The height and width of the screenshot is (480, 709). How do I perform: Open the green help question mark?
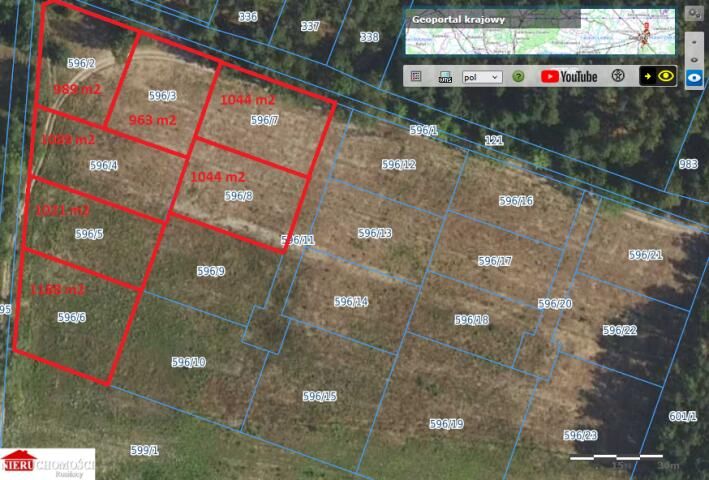click(x=518, y=76)
